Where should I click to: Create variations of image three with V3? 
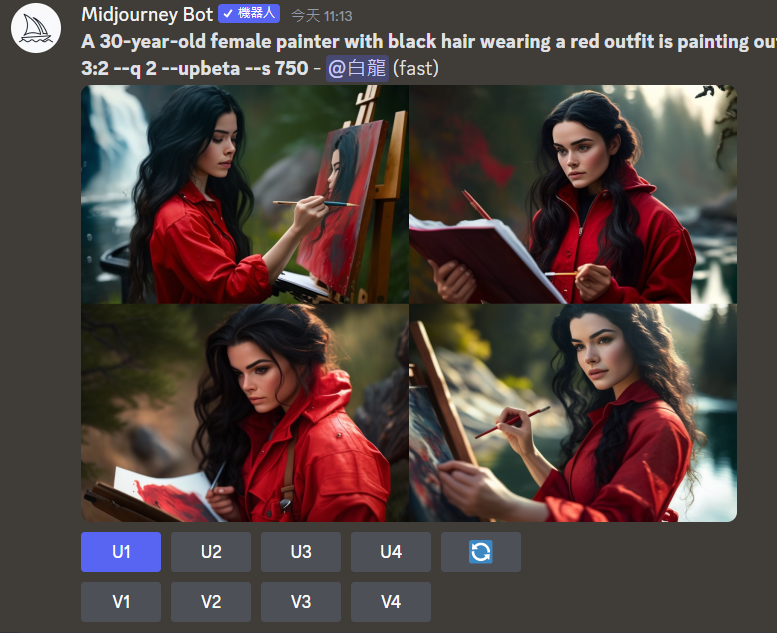coord(301,602)
